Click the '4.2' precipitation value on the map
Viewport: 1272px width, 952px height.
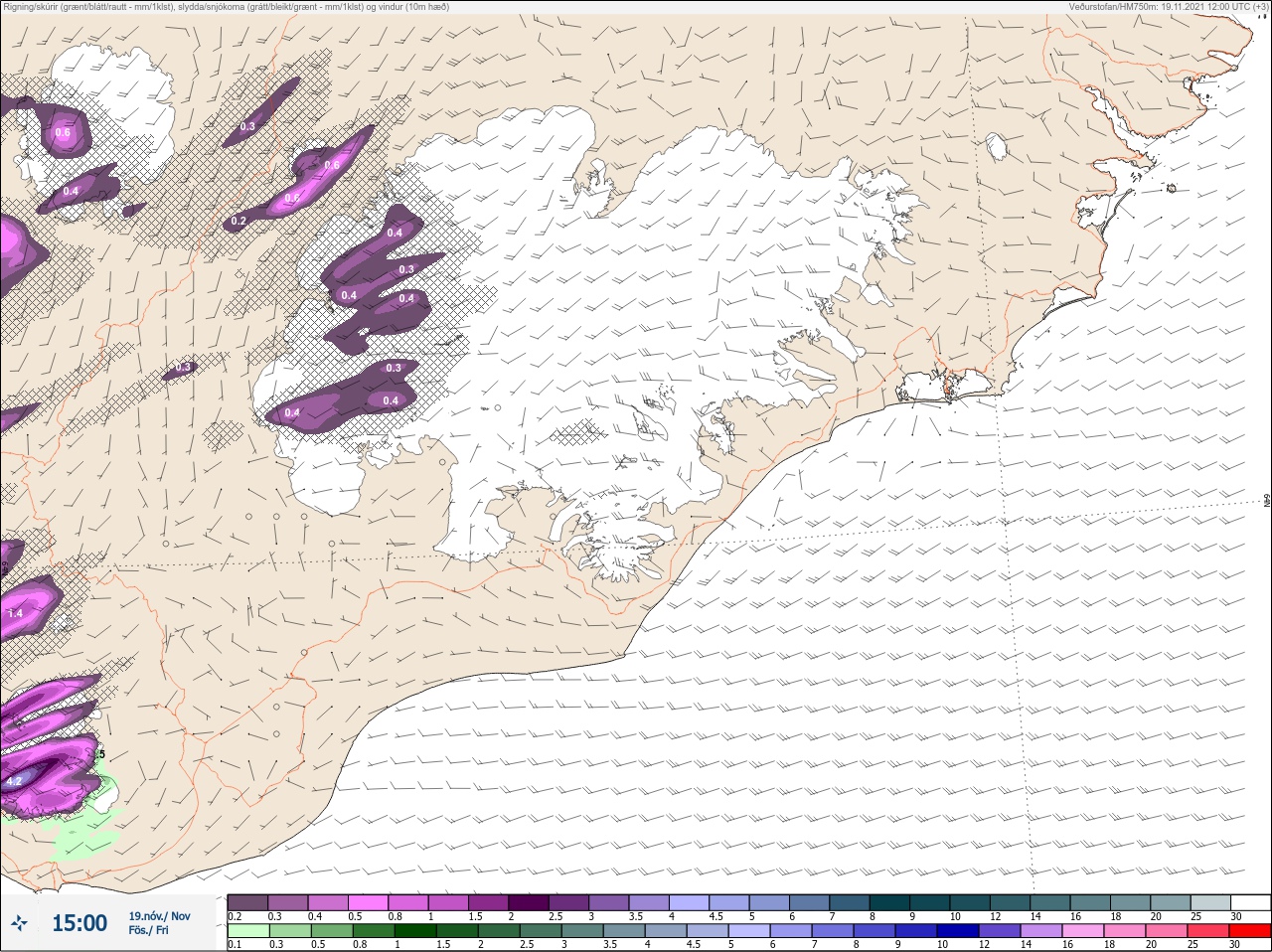coord(14,782)
